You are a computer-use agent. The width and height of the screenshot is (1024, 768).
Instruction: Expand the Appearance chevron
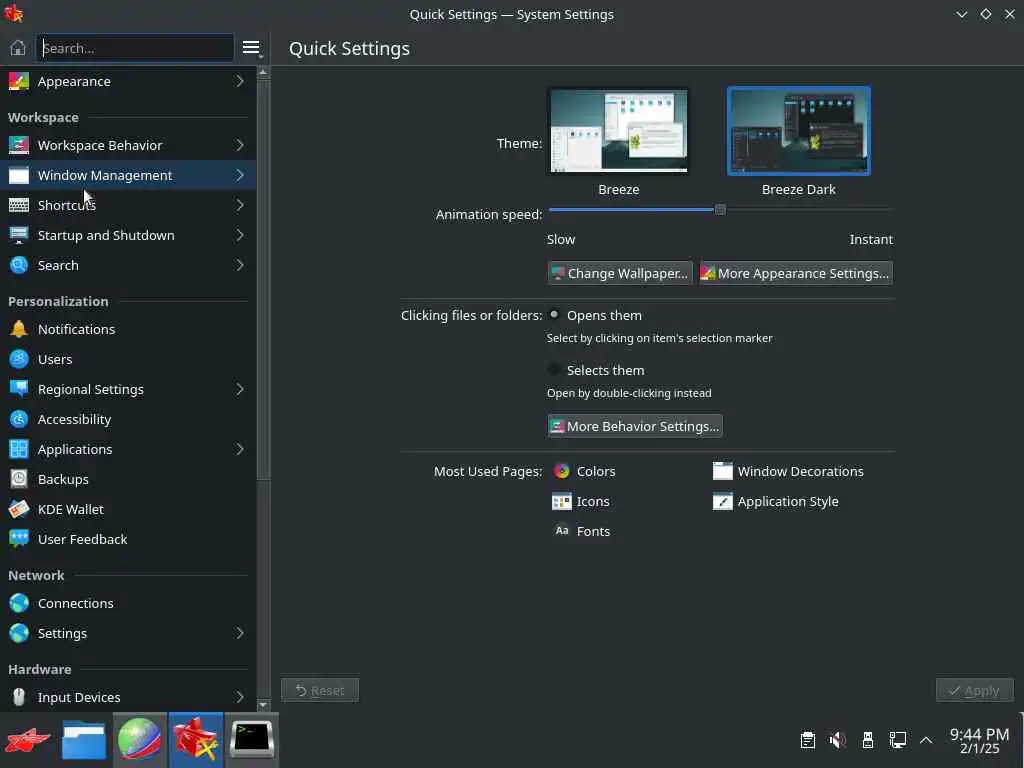click(240, 82)
